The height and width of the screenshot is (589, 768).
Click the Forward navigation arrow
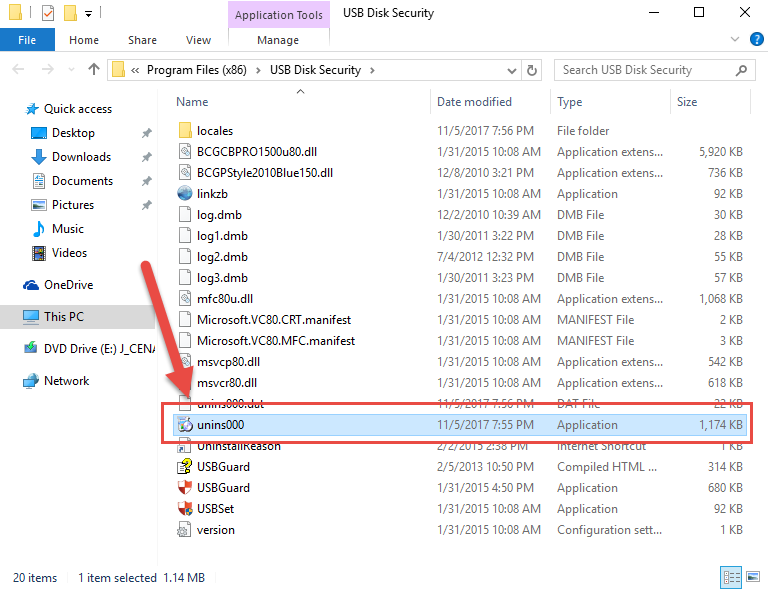click(48, 70)
